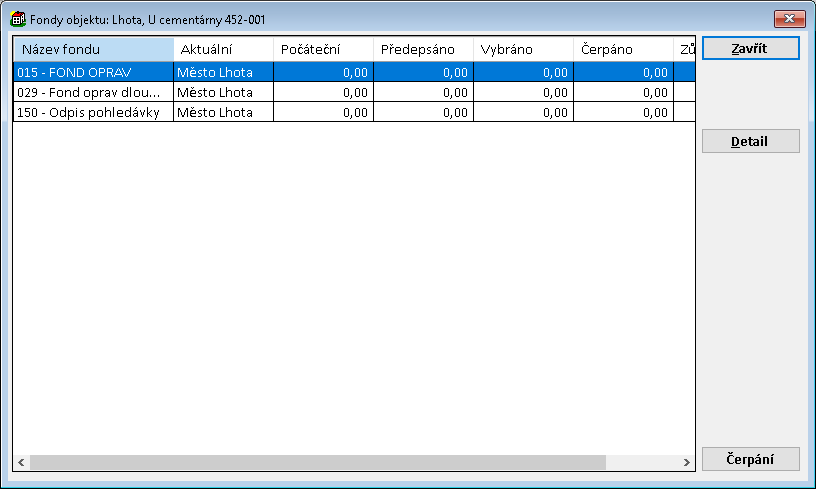Click the Předepsáno column header
Screen dimensions: 816x489
[x=423, y=49]
